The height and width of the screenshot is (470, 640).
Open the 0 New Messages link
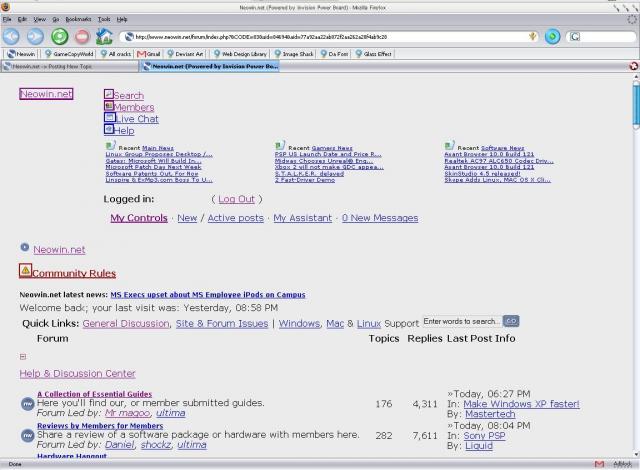click(380, 218)
